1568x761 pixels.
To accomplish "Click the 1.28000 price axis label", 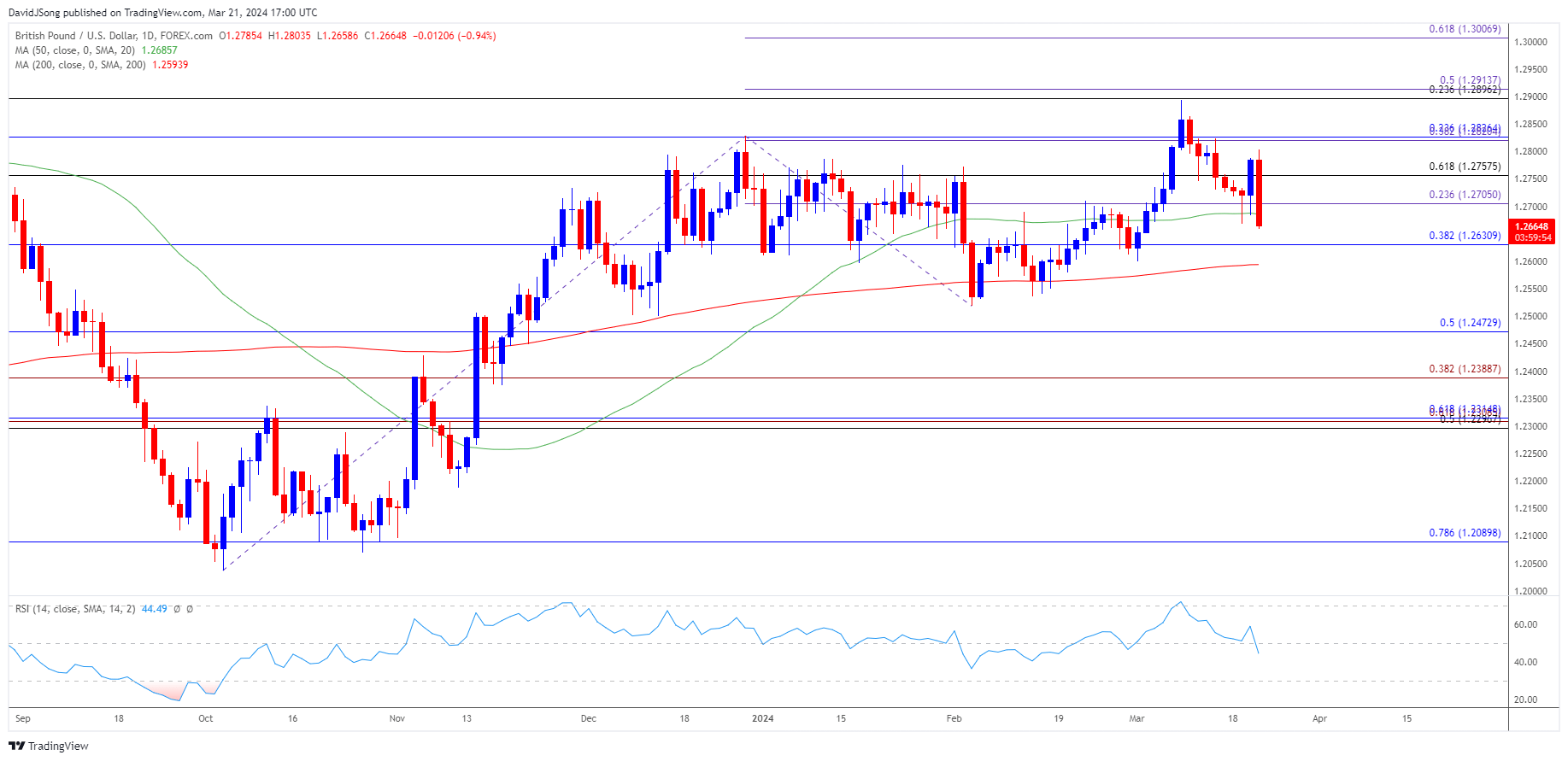I will pos(1531,152).
